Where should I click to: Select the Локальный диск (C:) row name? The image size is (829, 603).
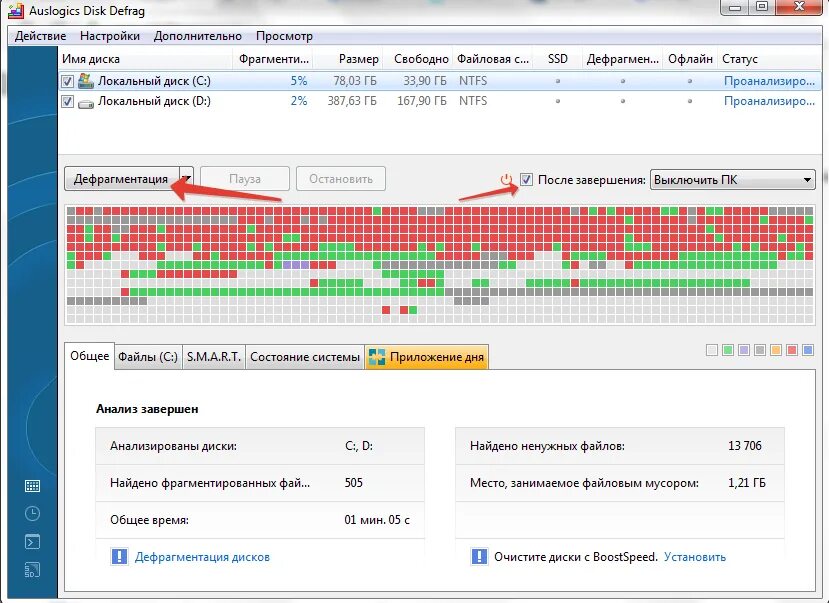click(154, 81)
